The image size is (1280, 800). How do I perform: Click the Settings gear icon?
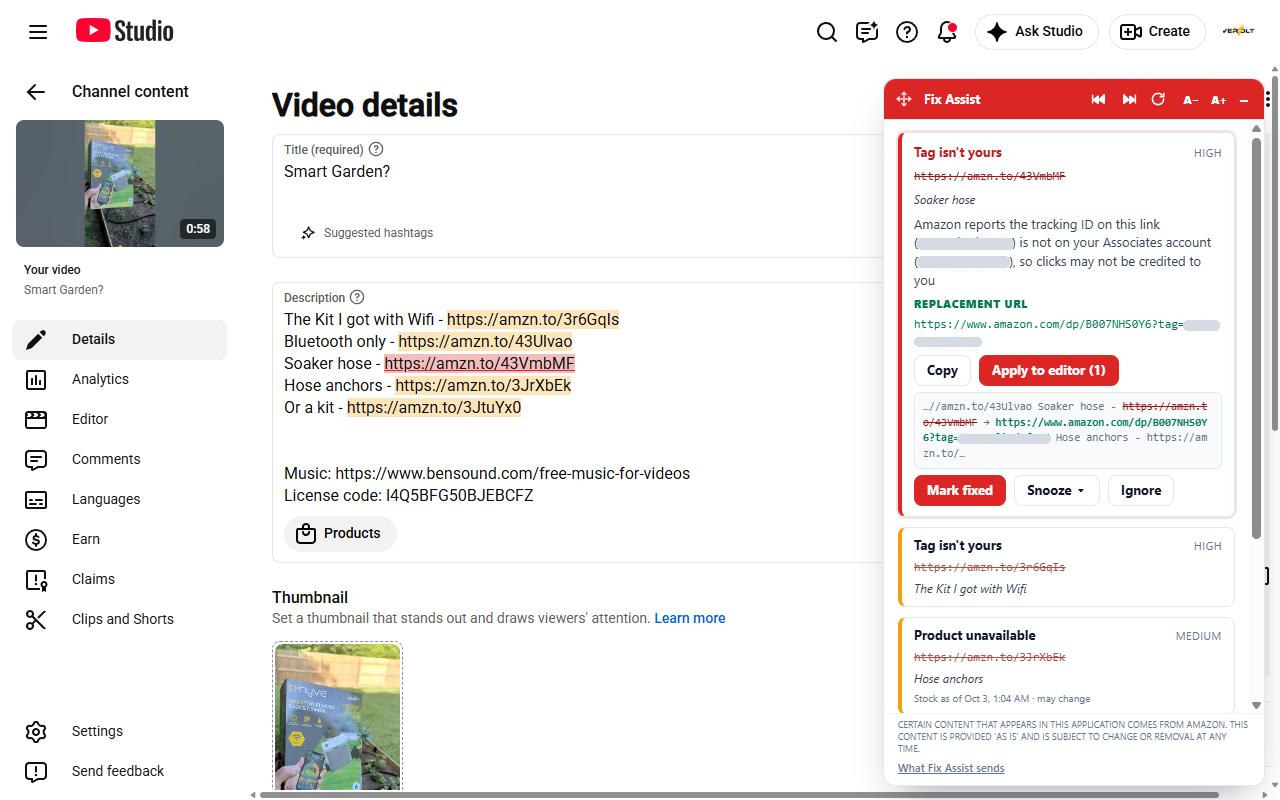click(36, 731)
